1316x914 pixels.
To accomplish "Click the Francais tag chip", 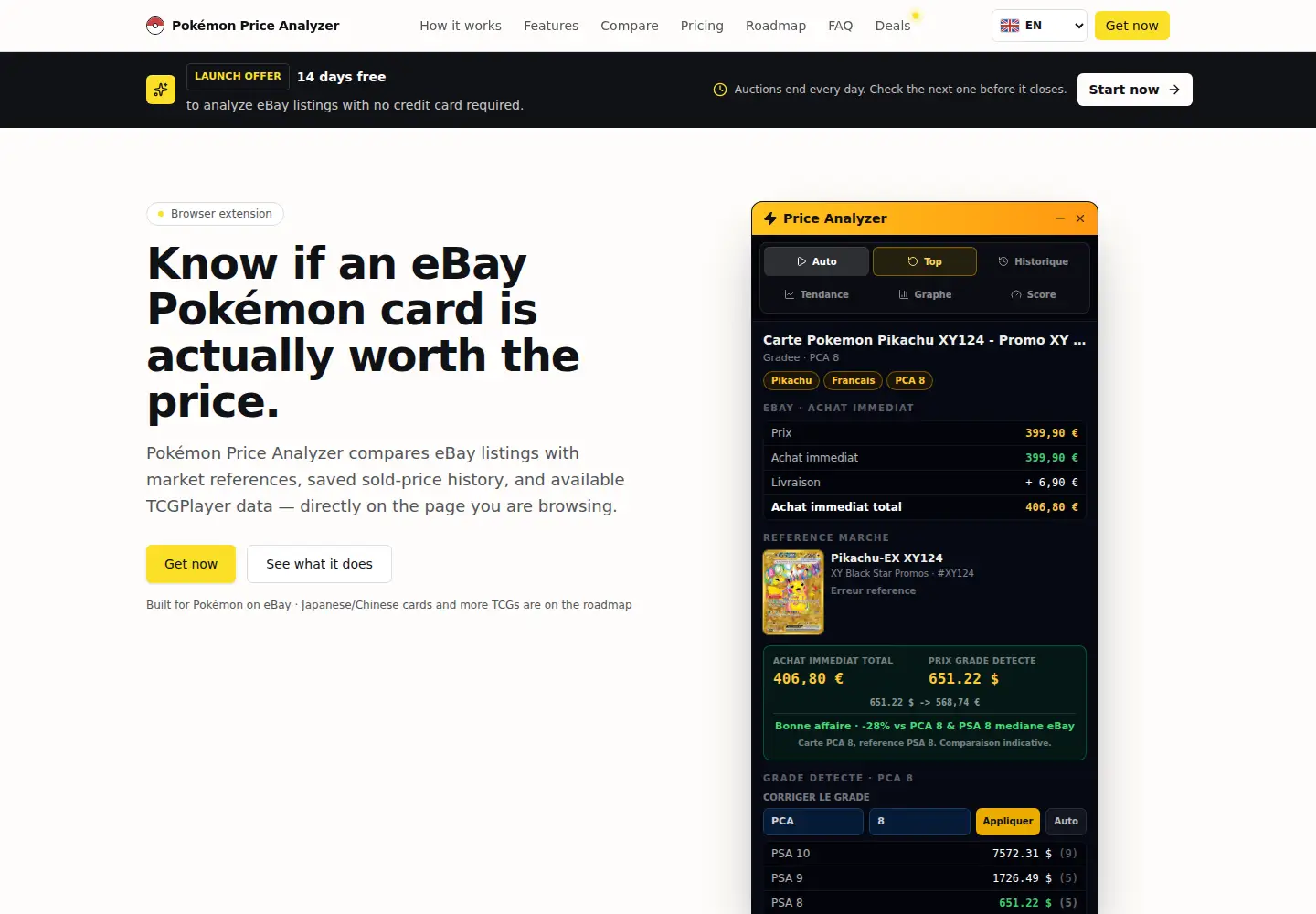I will 854,380.
